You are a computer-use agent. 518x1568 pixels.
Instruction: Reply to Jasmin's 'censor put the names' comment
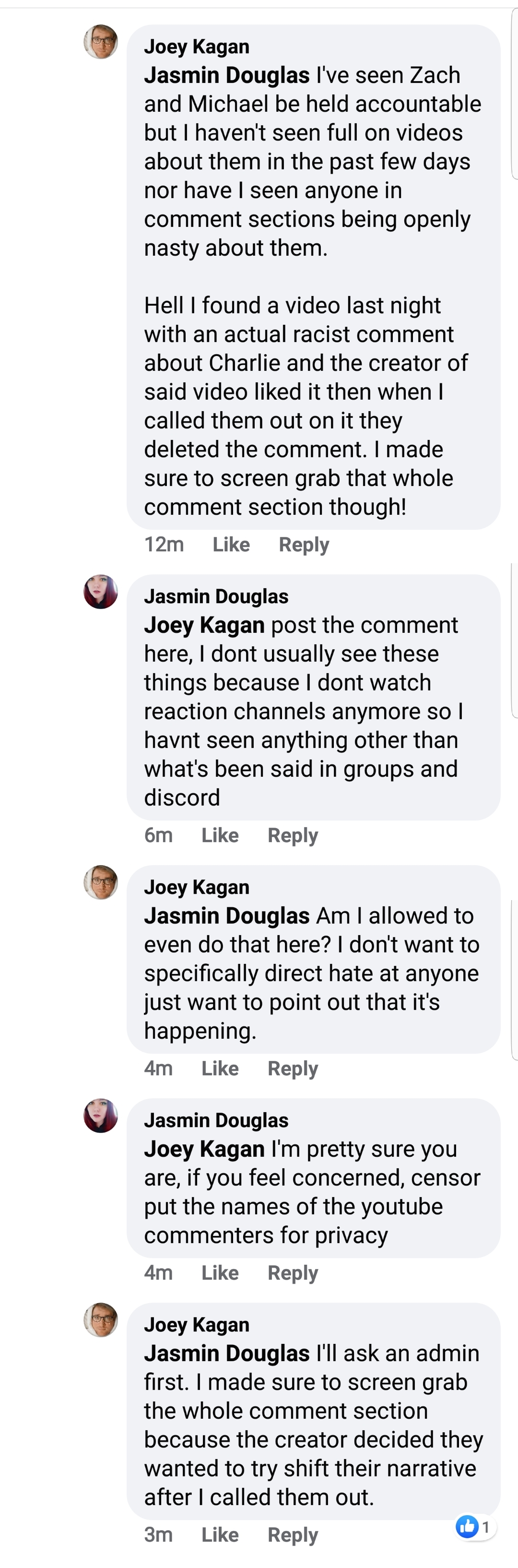pos(293,1273)
